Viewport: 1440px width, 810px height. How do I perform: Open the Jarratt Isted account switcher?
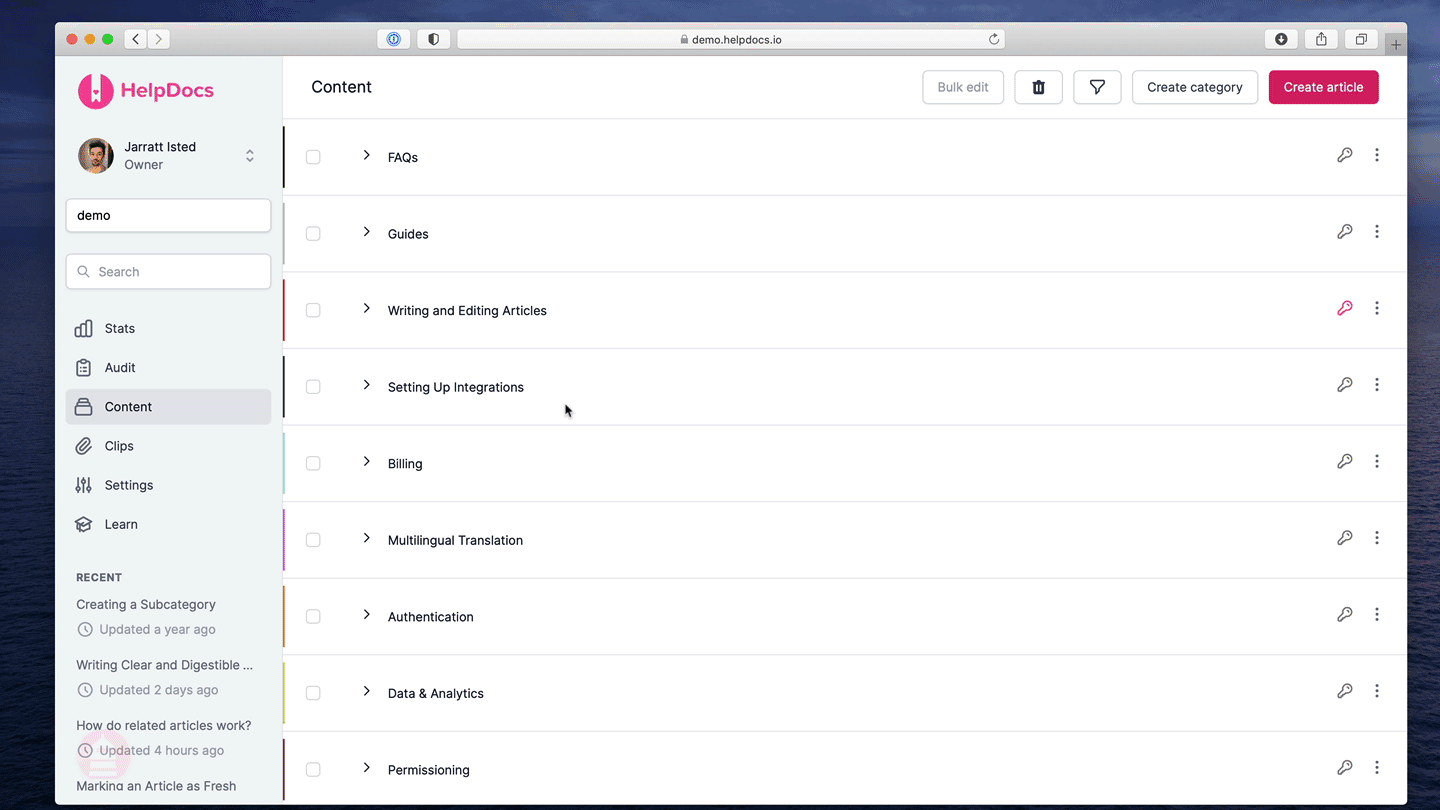point(168,156)
